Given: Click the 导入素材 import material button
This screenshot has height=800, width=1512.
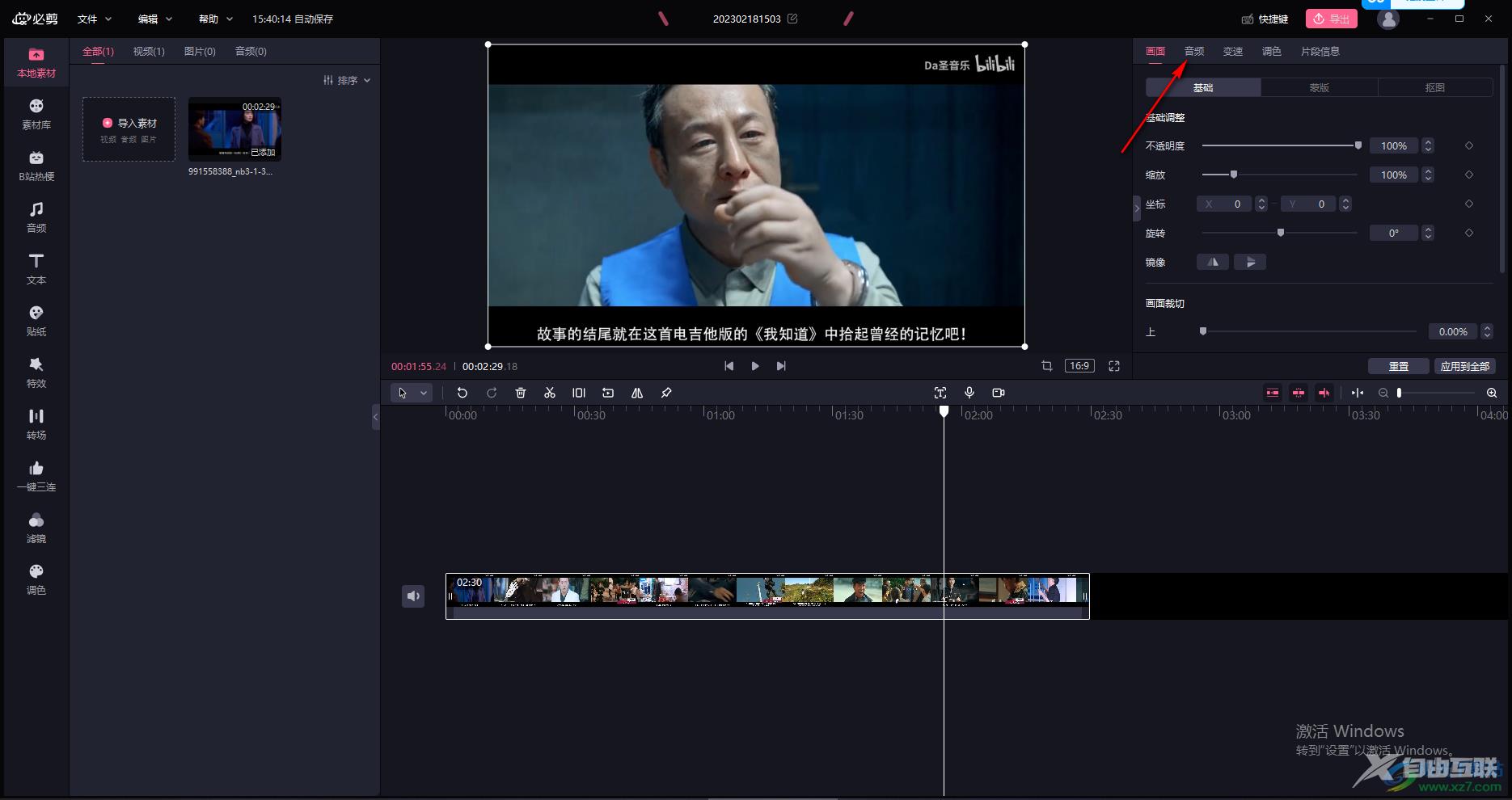Looking at the screenshot, I should pyautogui.click(x=129, y=129).
